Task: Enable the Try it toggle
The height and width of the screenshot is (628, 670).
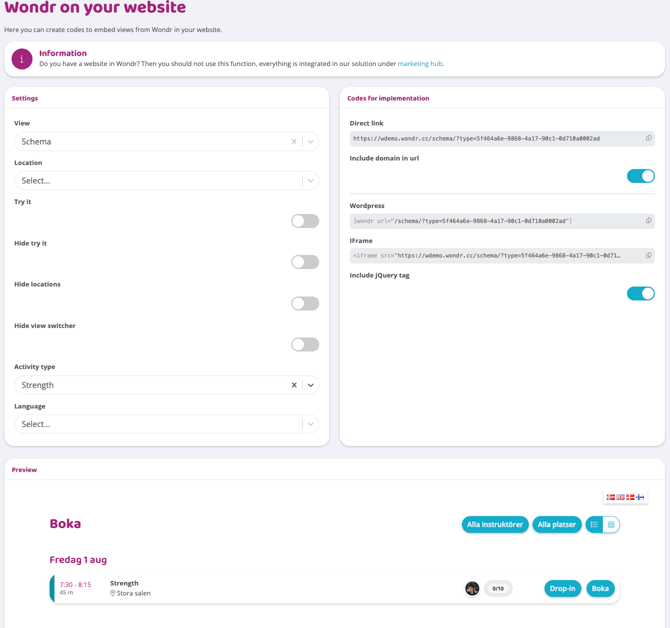Action: tap(305, 221)
